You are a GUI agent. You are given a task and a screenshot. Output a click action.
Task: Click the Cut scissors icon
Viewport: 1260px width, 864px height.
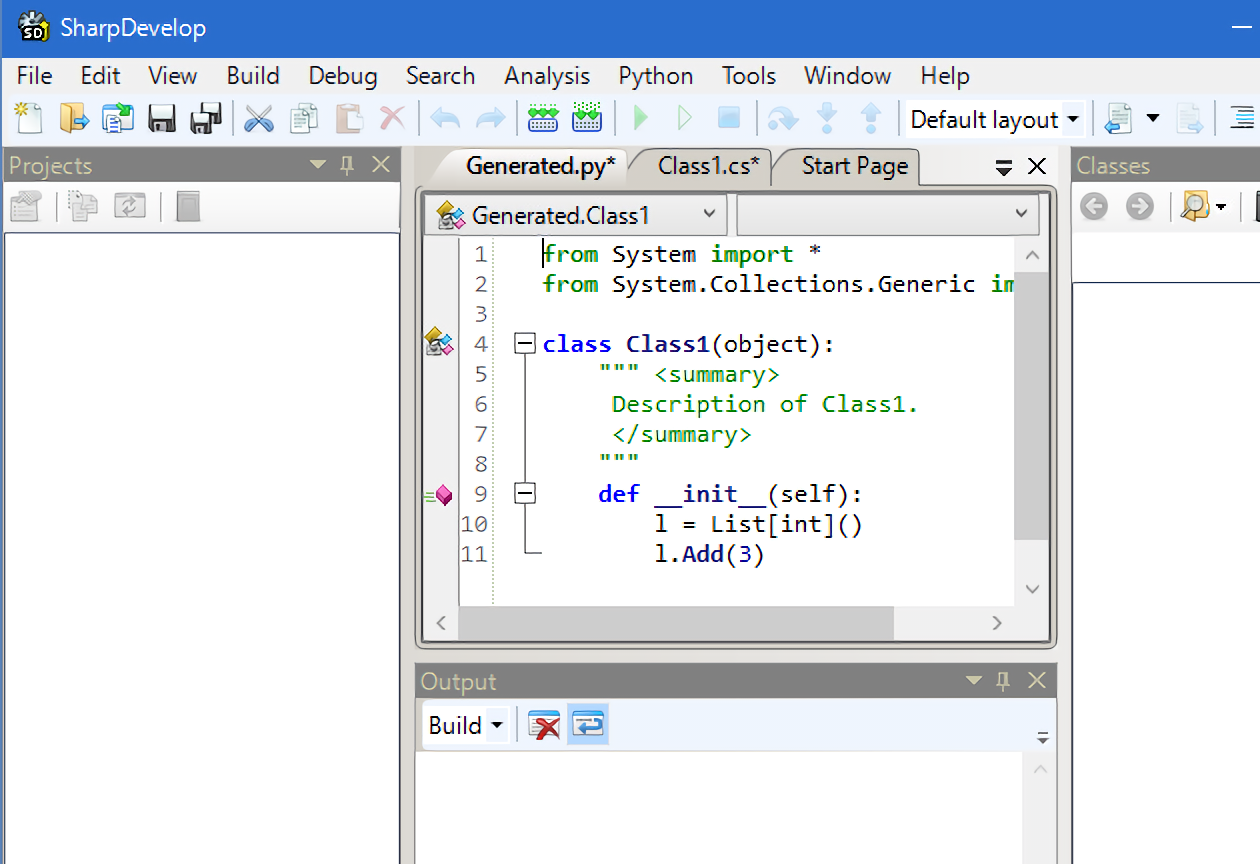click(259, 119)
